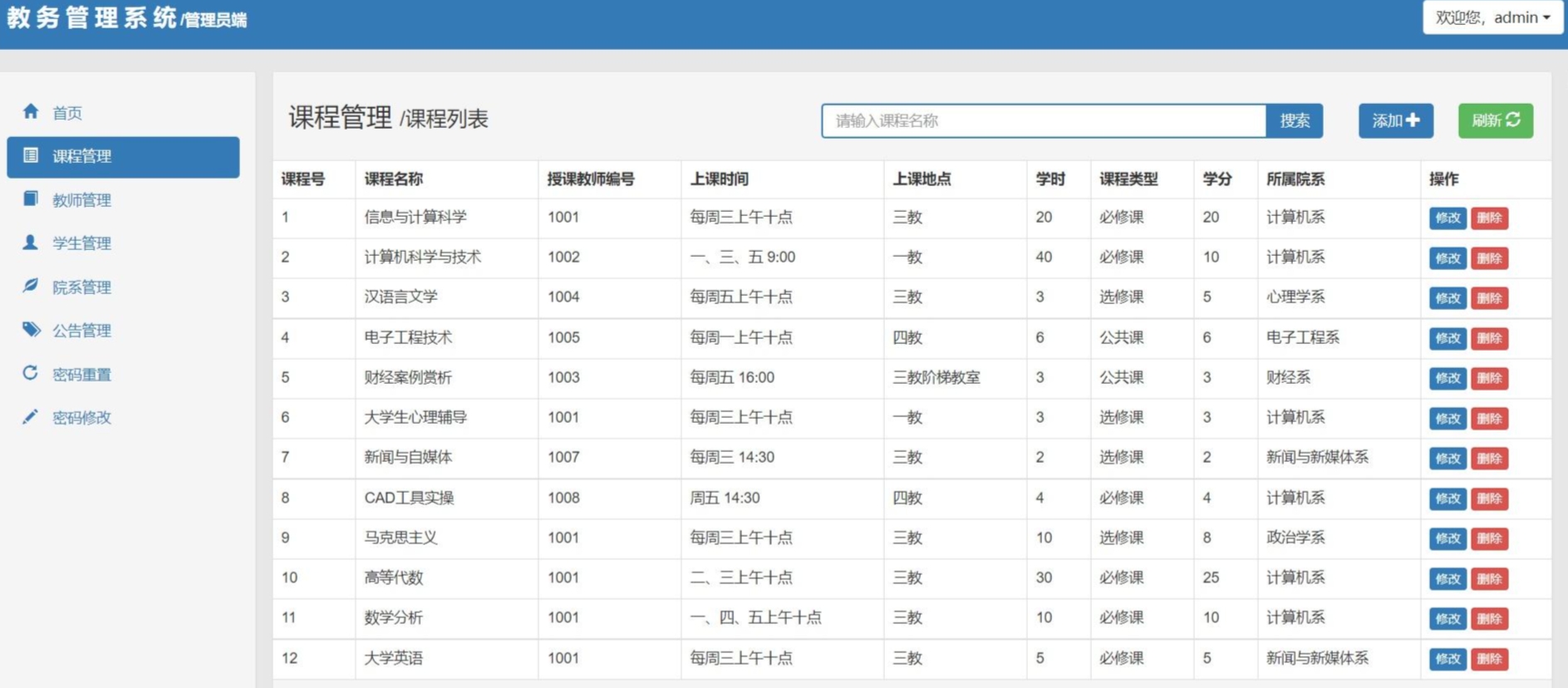The image size is (1568, 688).
Task: Click 删除 for 信息与计算科学
Action: click(1489, 218)
